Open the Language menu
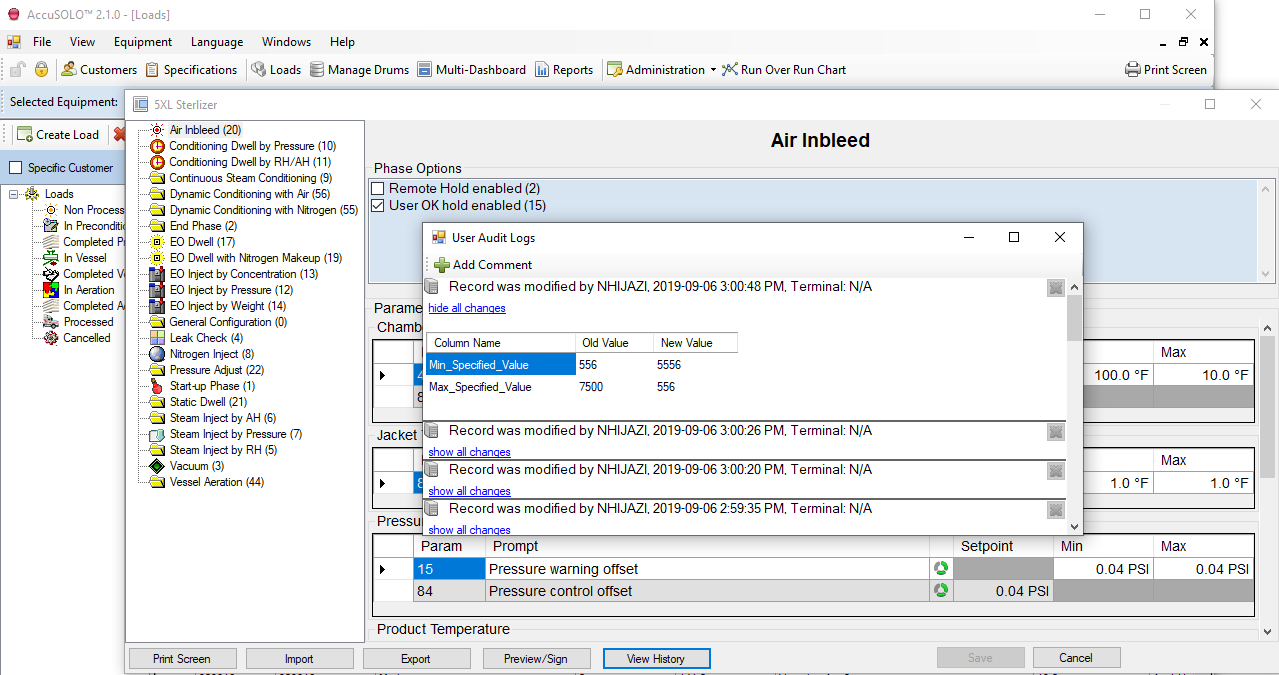Image resolution: width=1279 pixels, height=675 pixels. pos(216,42)
